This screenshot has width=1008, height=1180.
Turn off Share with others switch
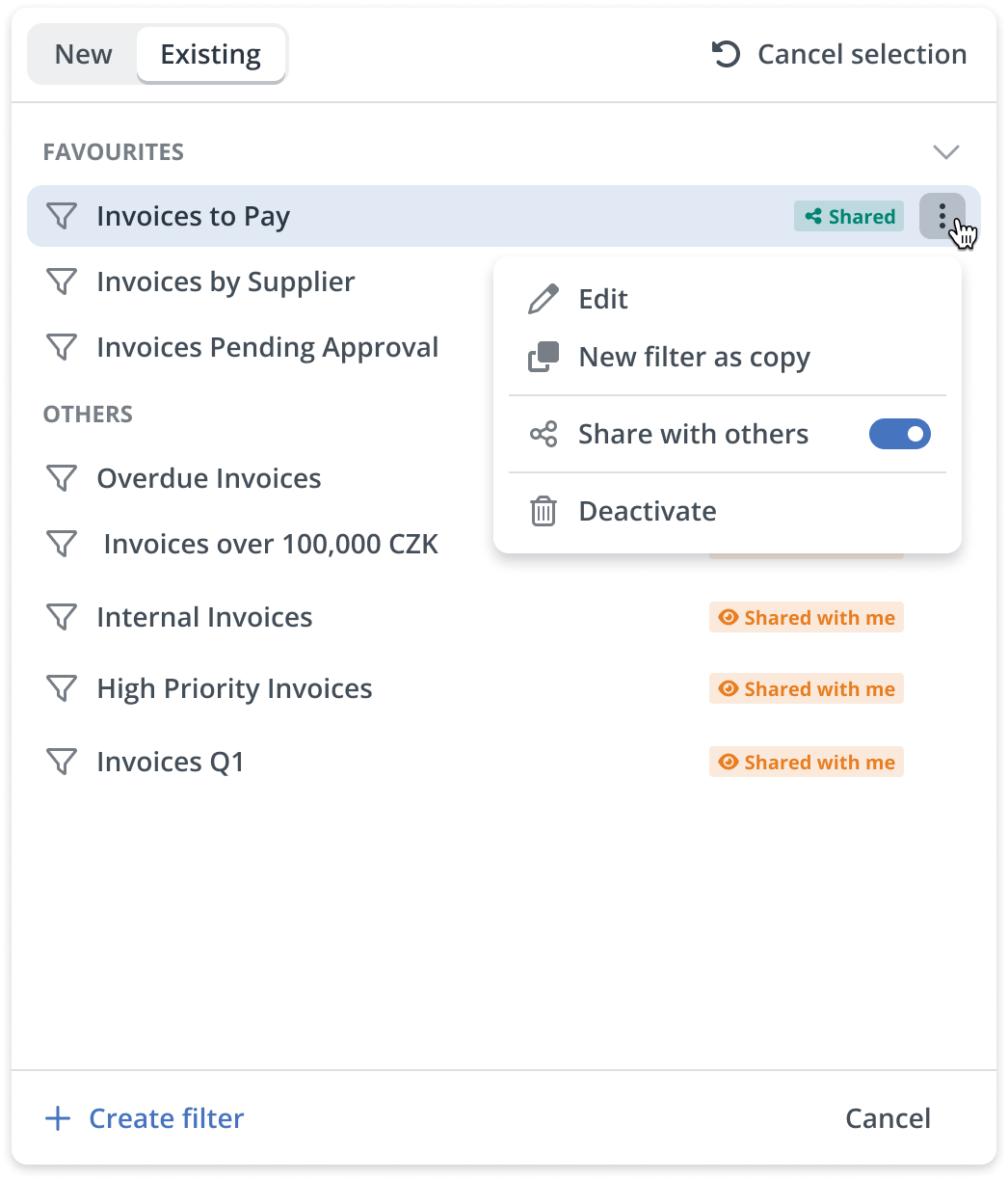tap(899, 434)
